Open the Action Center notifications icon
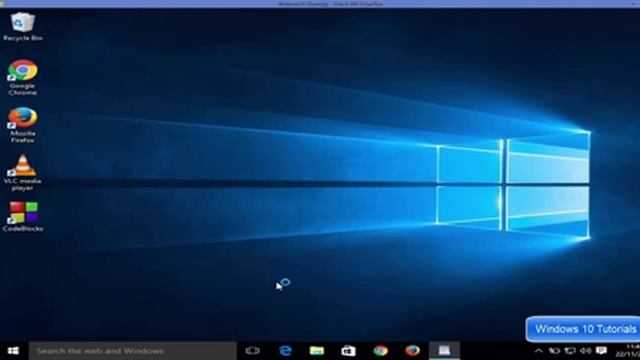The image size is (640, 360). click(601, 351)
